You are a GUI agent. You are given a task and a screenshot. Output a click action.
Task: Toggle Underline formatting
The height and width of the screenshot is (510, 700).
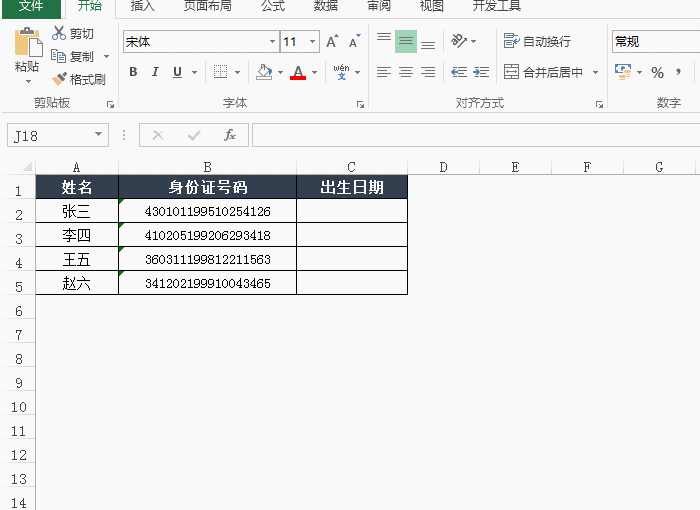pos(177,72)
